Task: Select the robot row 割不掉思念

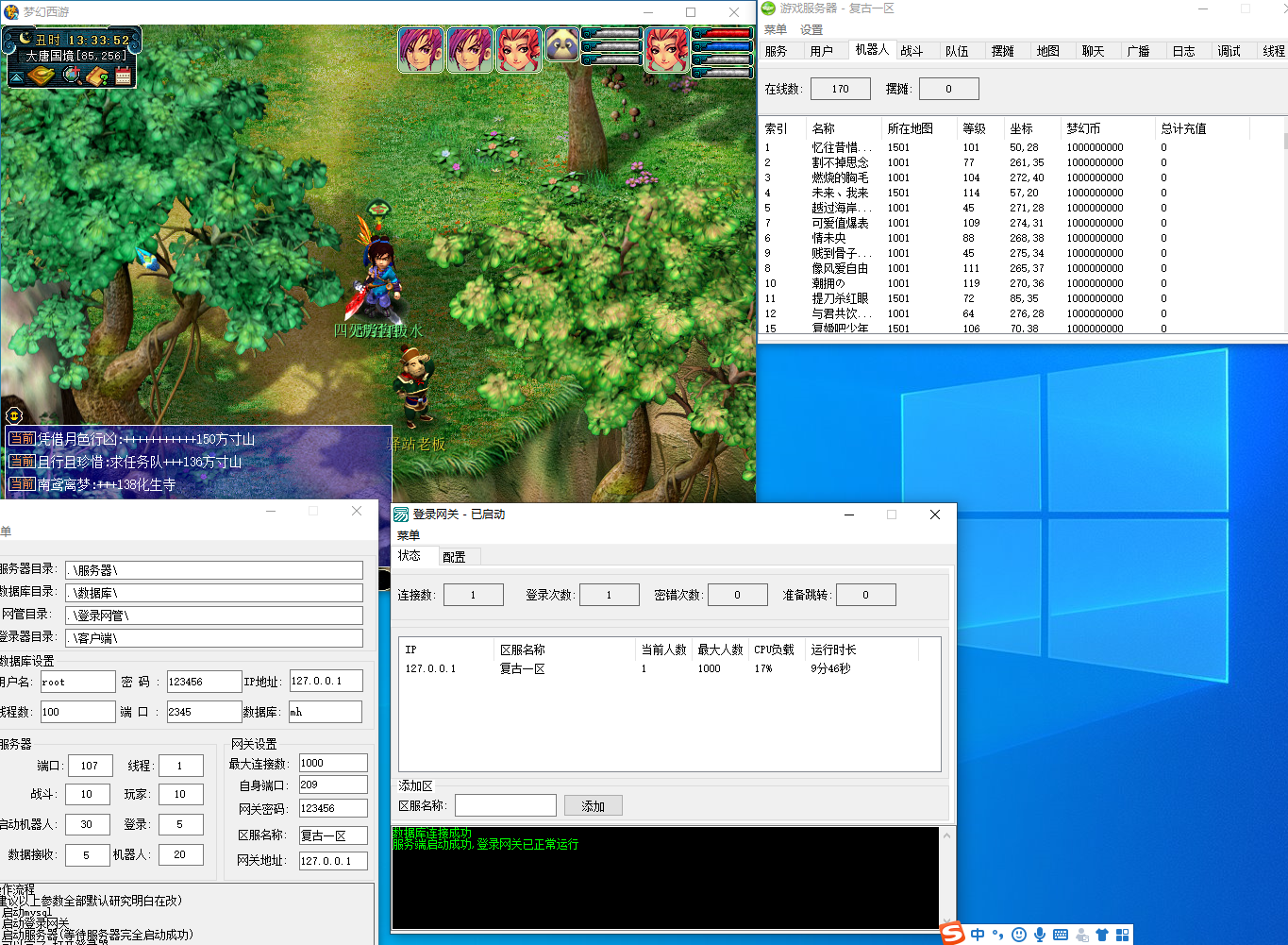Action: click(x=1022, y=162)
